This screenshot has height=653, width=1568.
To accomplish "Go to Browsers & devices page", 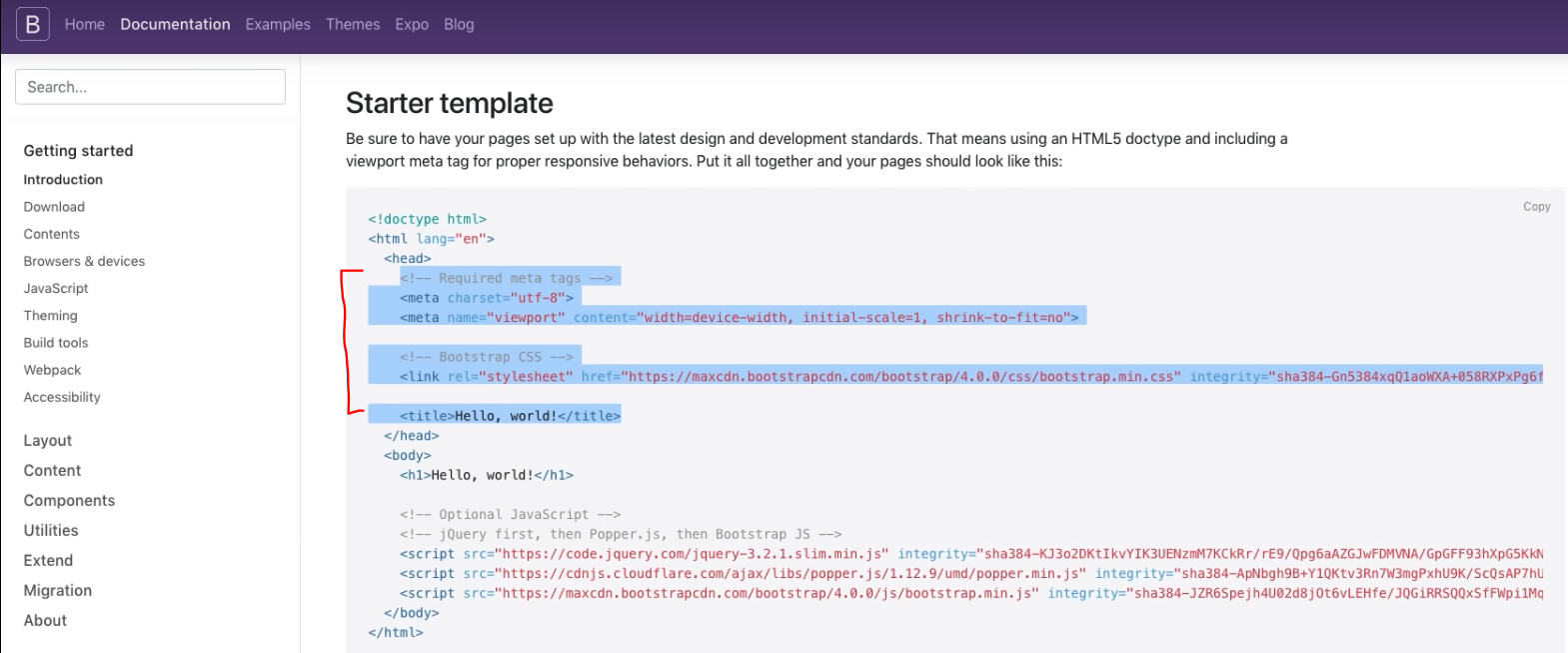I will click(x=84, y=261).
